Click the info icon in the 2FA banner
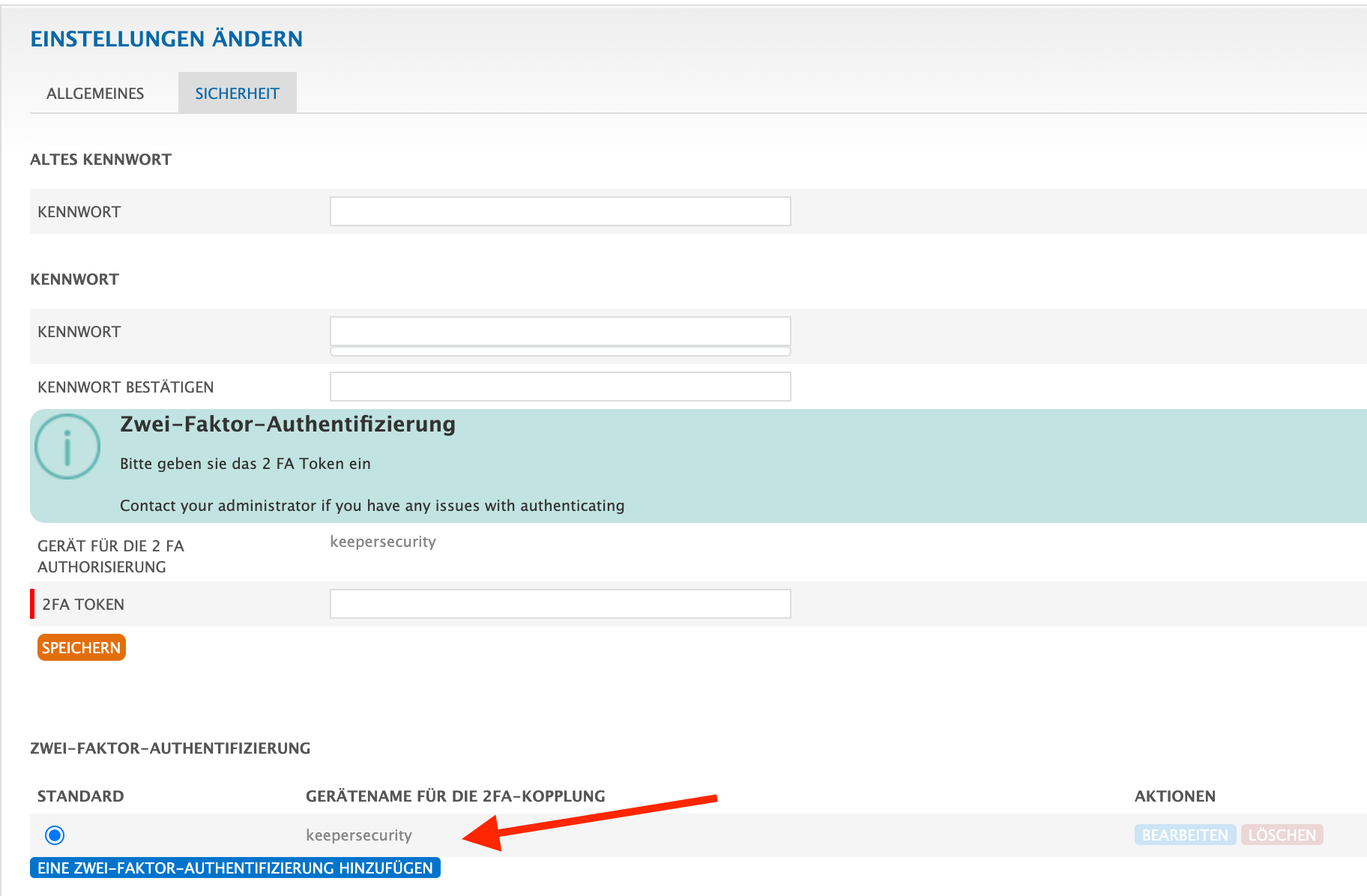Image resolution: width=1367 pixels, height=896 pixels. pyautogui.click(x=67, y=447)
